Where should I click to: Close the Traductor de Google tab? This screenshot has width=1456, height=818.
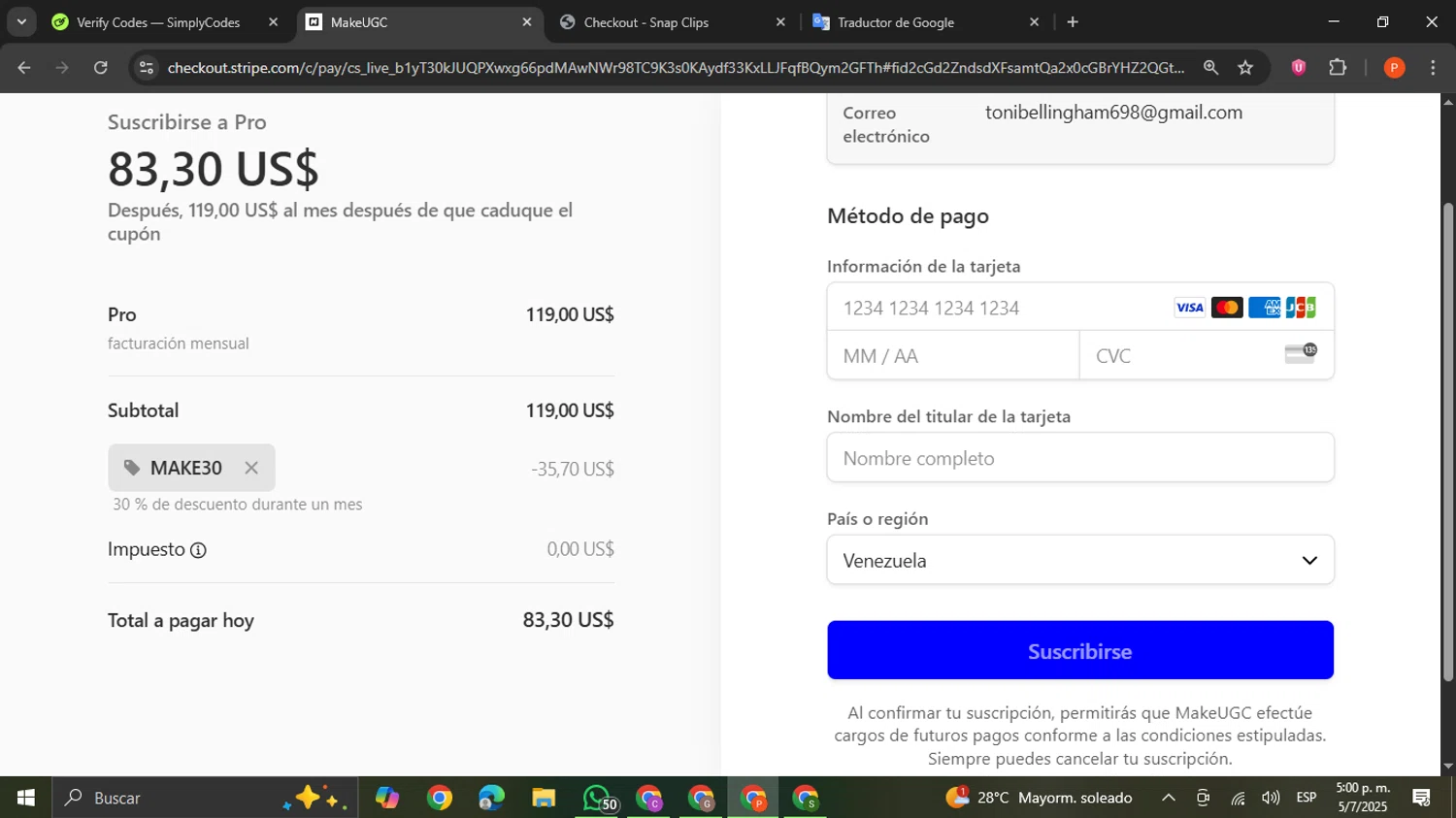click(1034, 22)
